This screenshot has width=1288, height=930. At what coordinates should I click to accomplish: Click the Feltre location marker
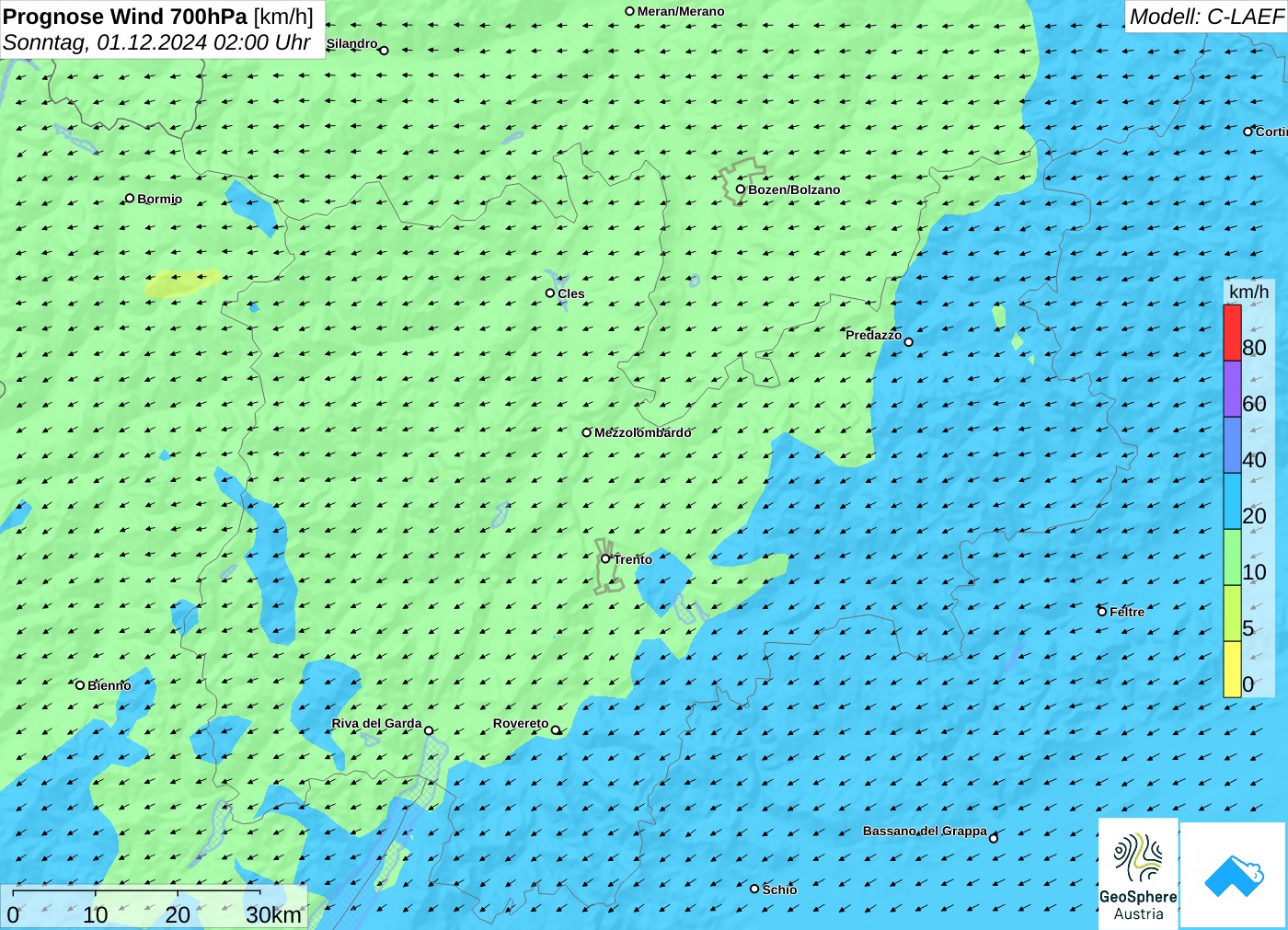click(x=1102, y=611)
